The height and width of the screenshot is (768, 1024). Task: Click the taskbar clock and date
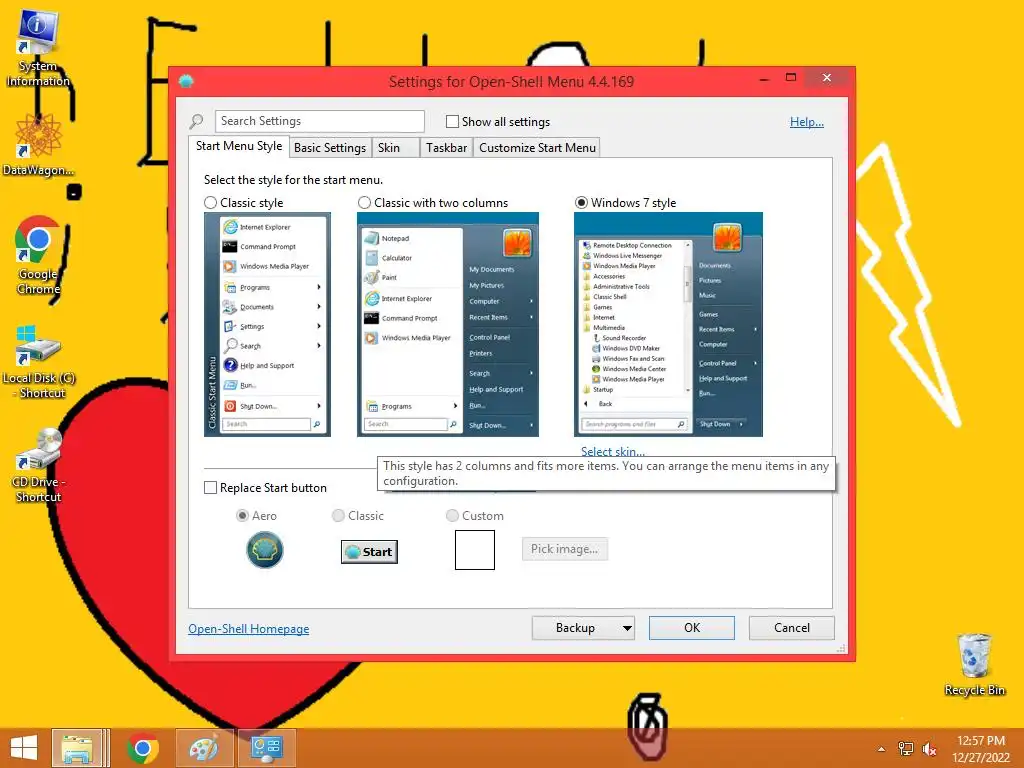pos(981,749)
